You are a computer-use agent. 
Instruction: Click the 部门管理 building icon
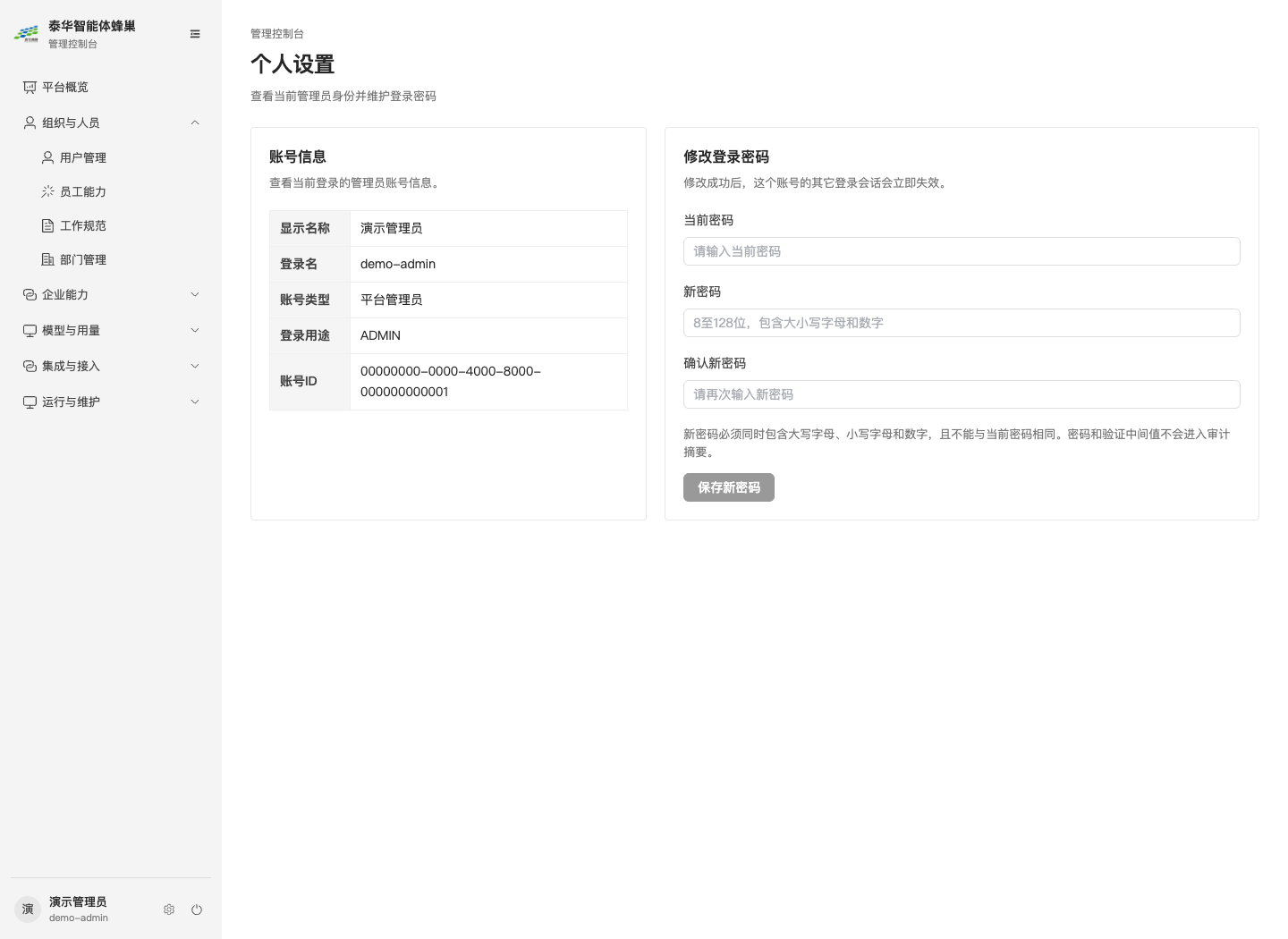tap(48, 259)
